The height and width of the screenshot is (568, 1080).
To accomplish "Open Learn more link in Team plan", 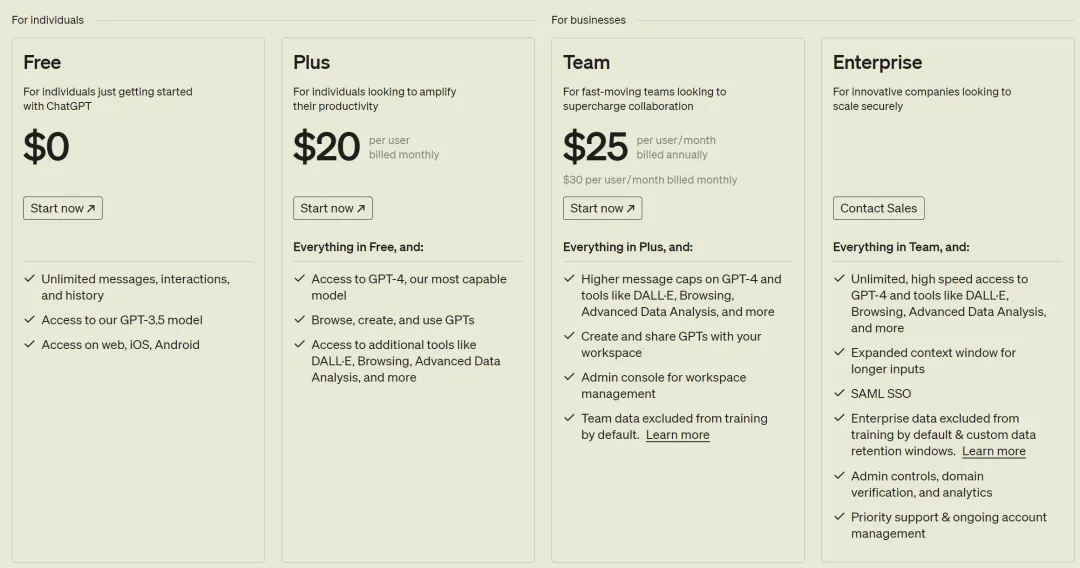I will tap(678, 435).
